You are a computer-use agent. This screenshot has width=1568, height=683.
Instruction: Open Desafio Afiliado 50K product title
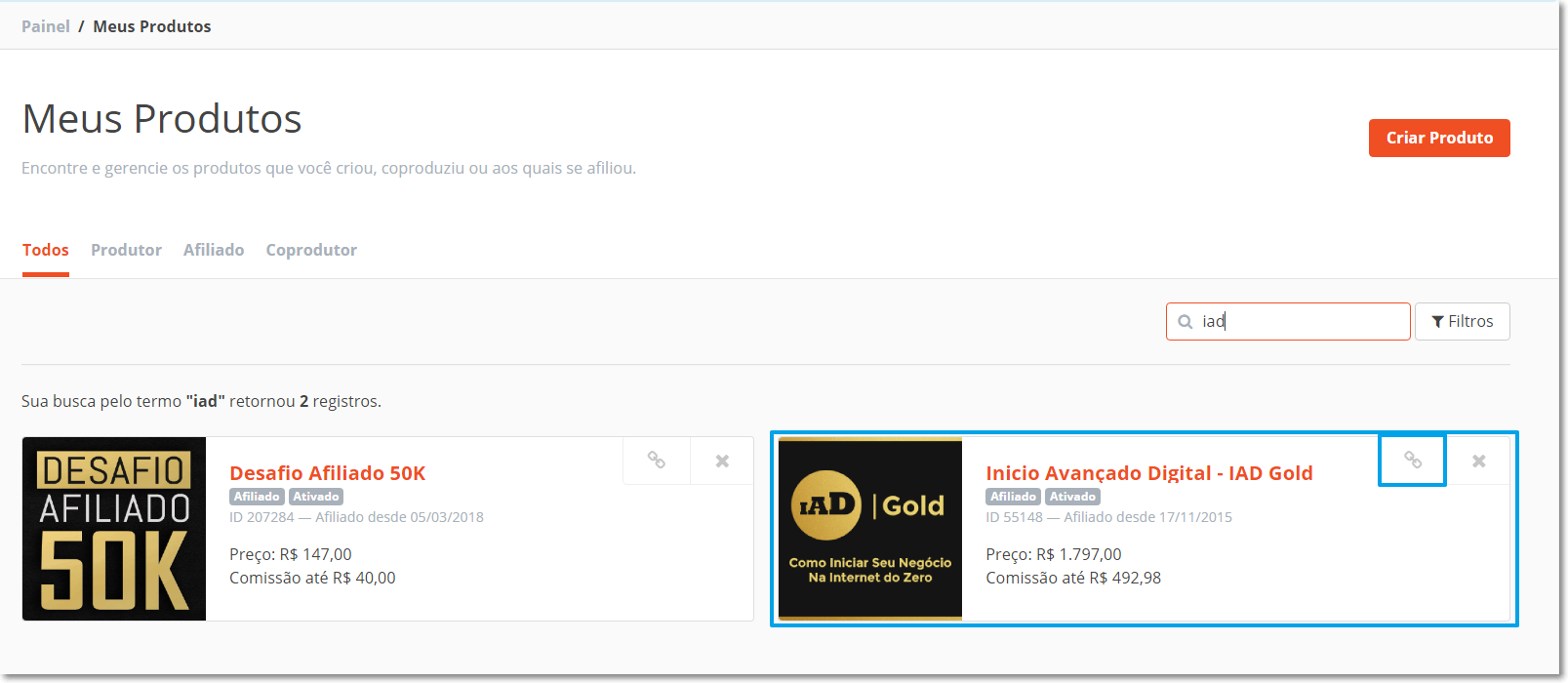(x=328, y=473)
